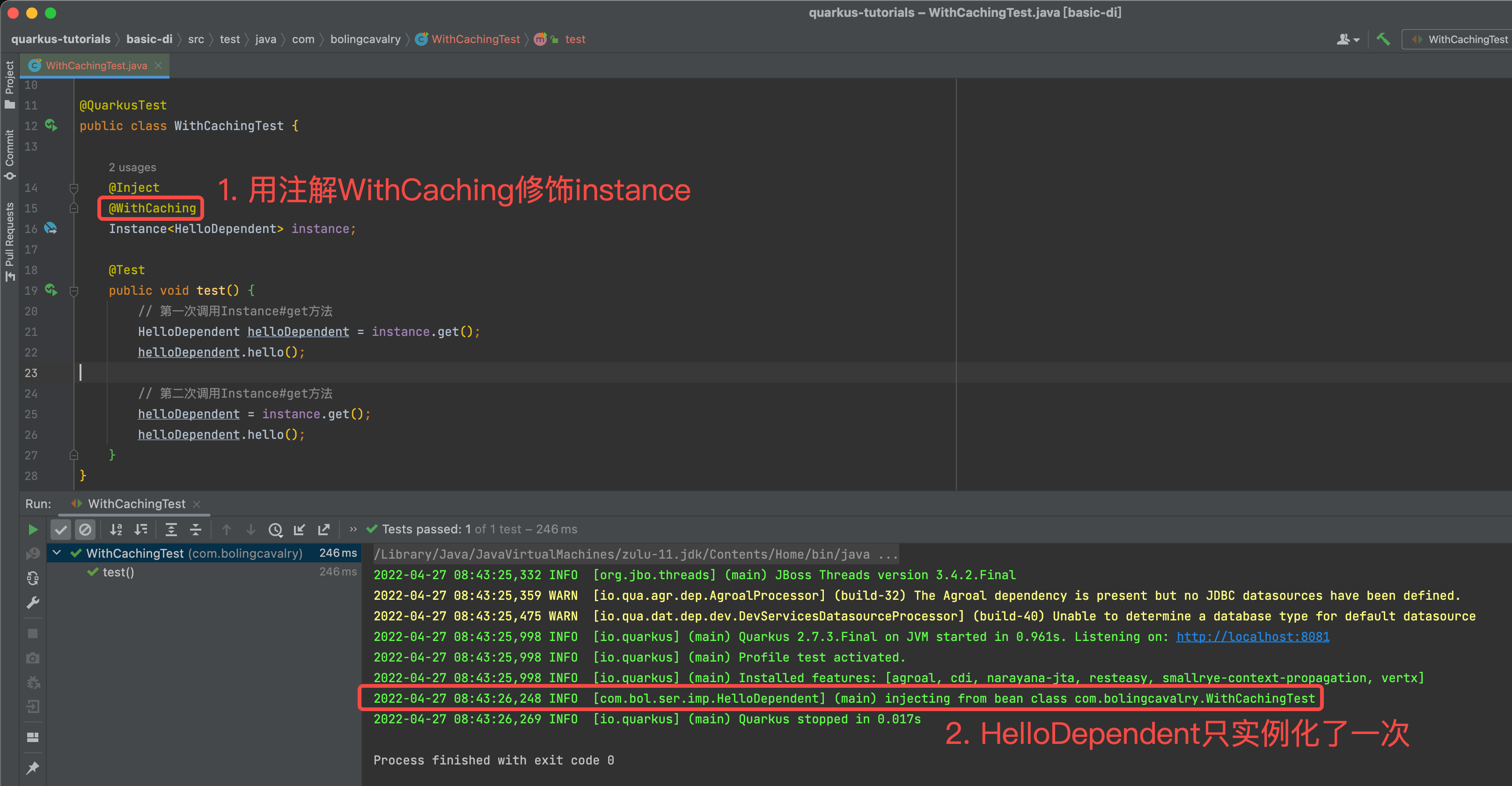The image size is (1512, 786).
Task: Switch to the WithCachingTest.java editor tab
Action: click(96, 65)
